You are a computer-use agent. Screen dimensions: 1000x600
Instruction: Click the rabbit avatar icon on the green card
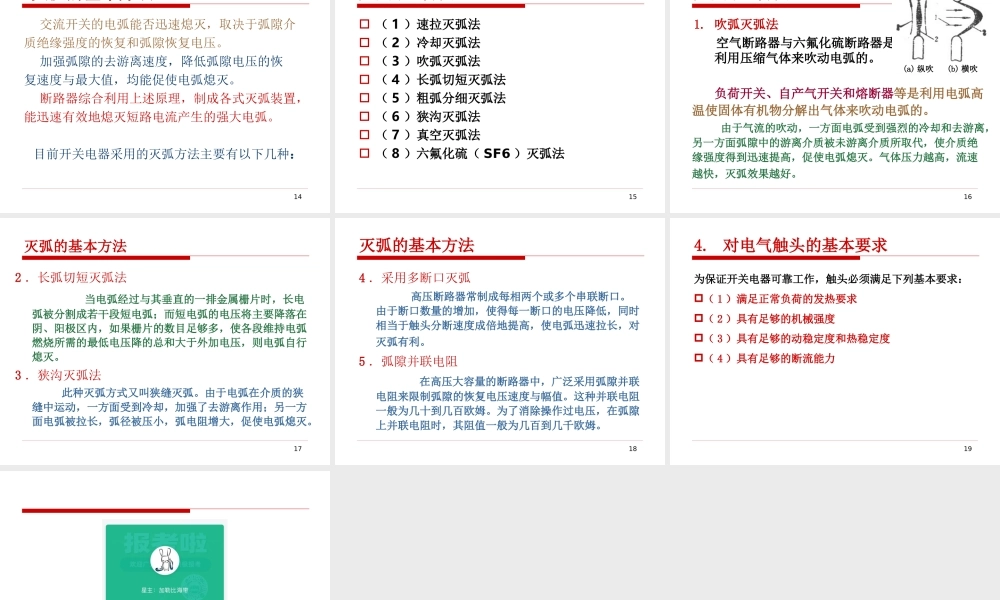tap(164, 560)
